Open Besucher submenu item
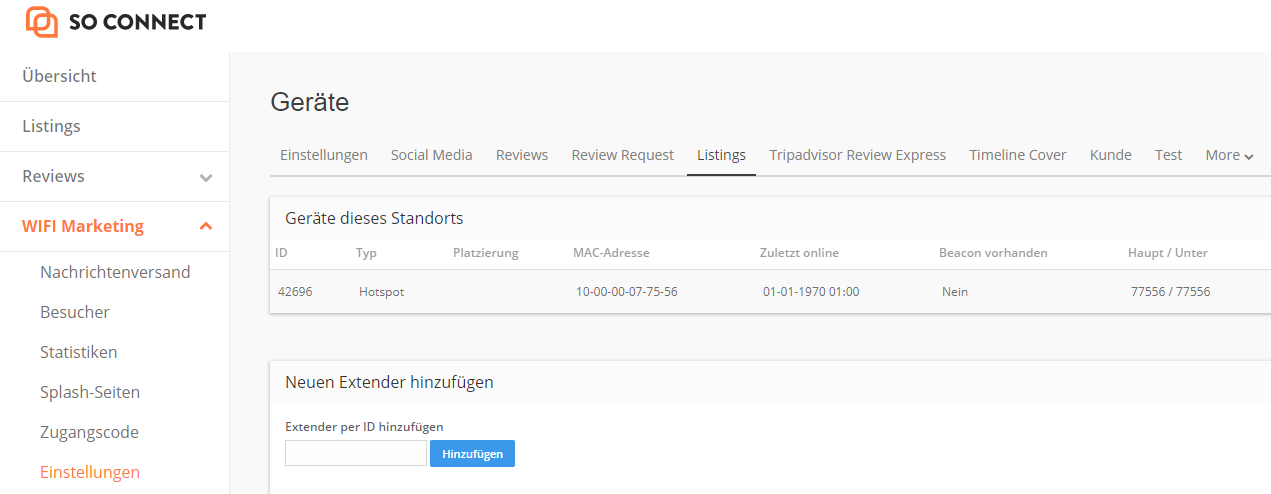 (x=75, y=312)
